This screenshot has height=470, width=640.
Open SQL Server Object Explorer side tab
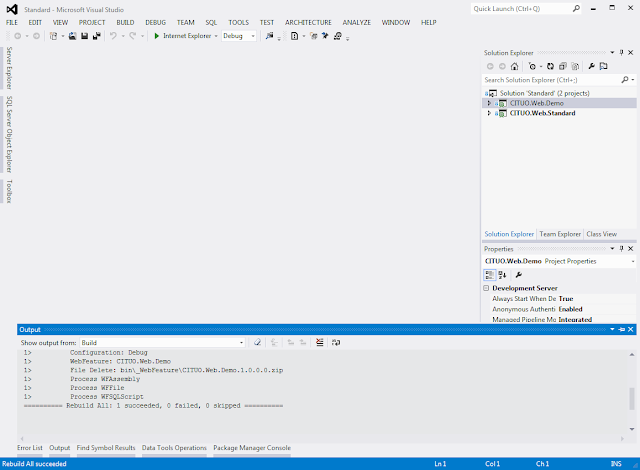[x=9, y=134]
